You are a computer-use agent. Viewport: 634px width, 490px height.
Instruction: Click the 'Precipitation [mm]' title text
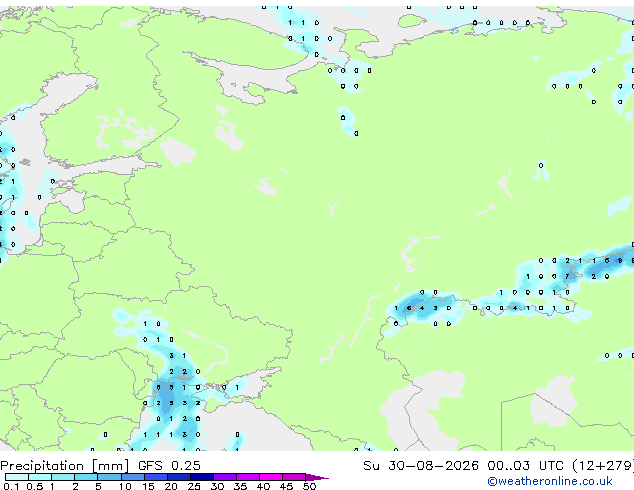coord(64,466)
